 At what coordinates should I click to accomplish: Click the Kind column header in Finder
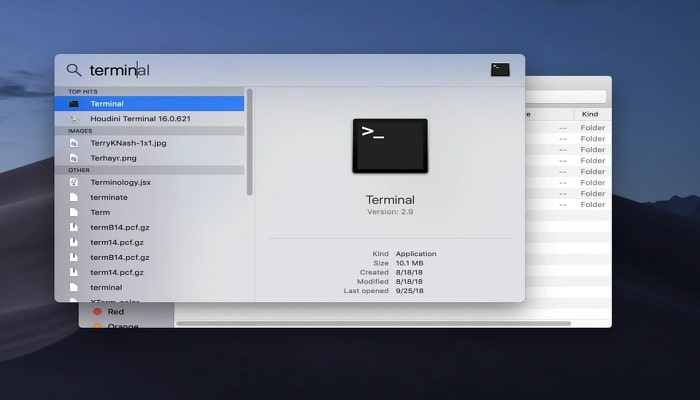pyautogui.click(x=590, y=114)
